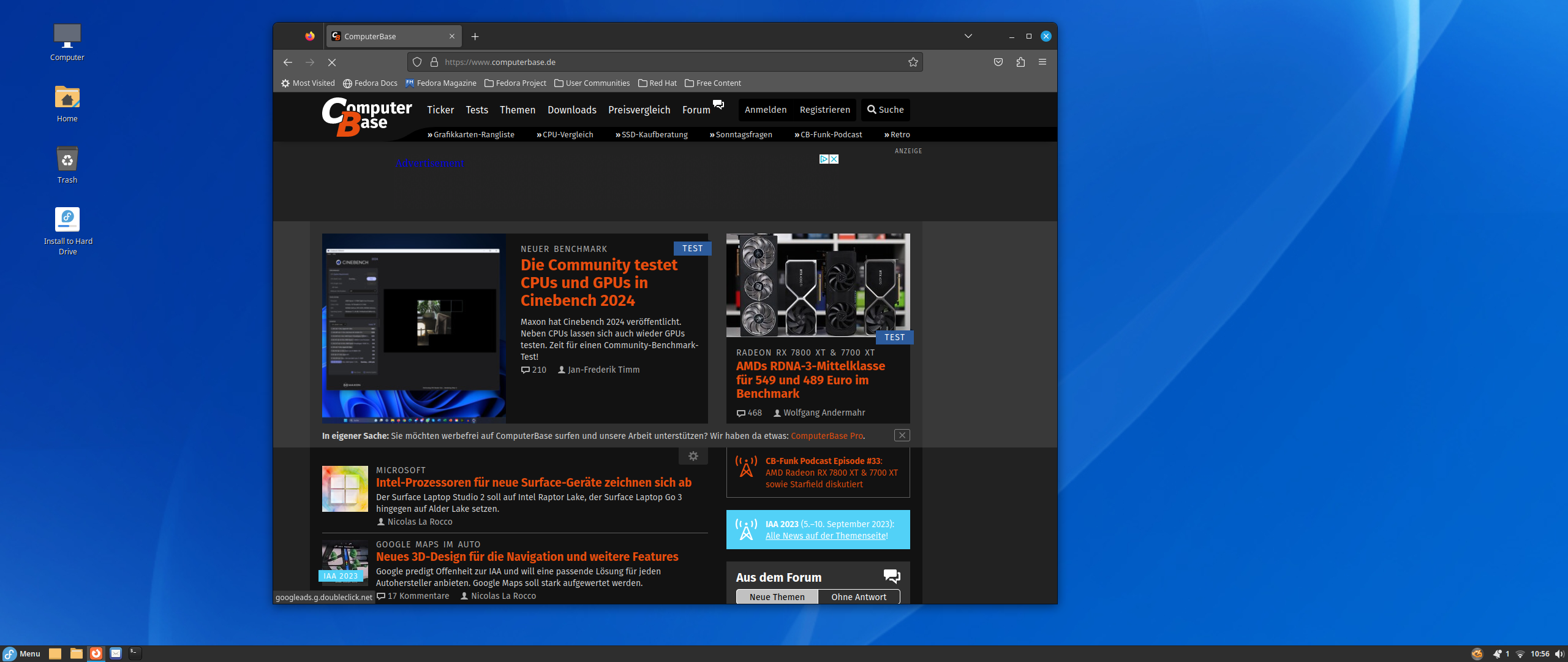Mute audio via the tray speaker icon
This screenshot has height=662, width=1568.
tap(1559, 653)
